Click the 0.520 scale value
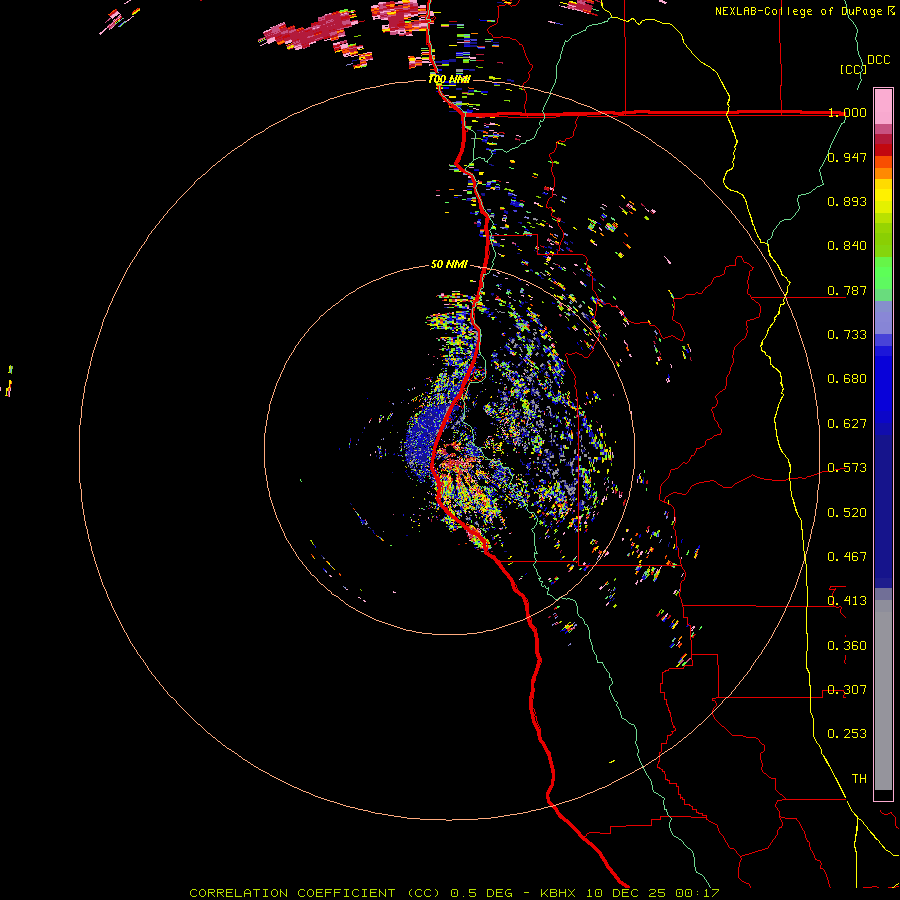900x900 pixels. point(847,513)
